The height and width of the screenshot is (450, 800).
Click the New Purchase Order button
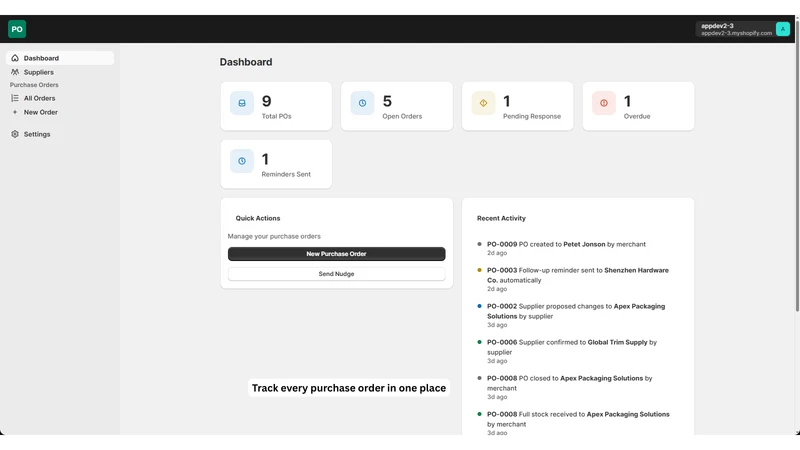click(336, 254)
